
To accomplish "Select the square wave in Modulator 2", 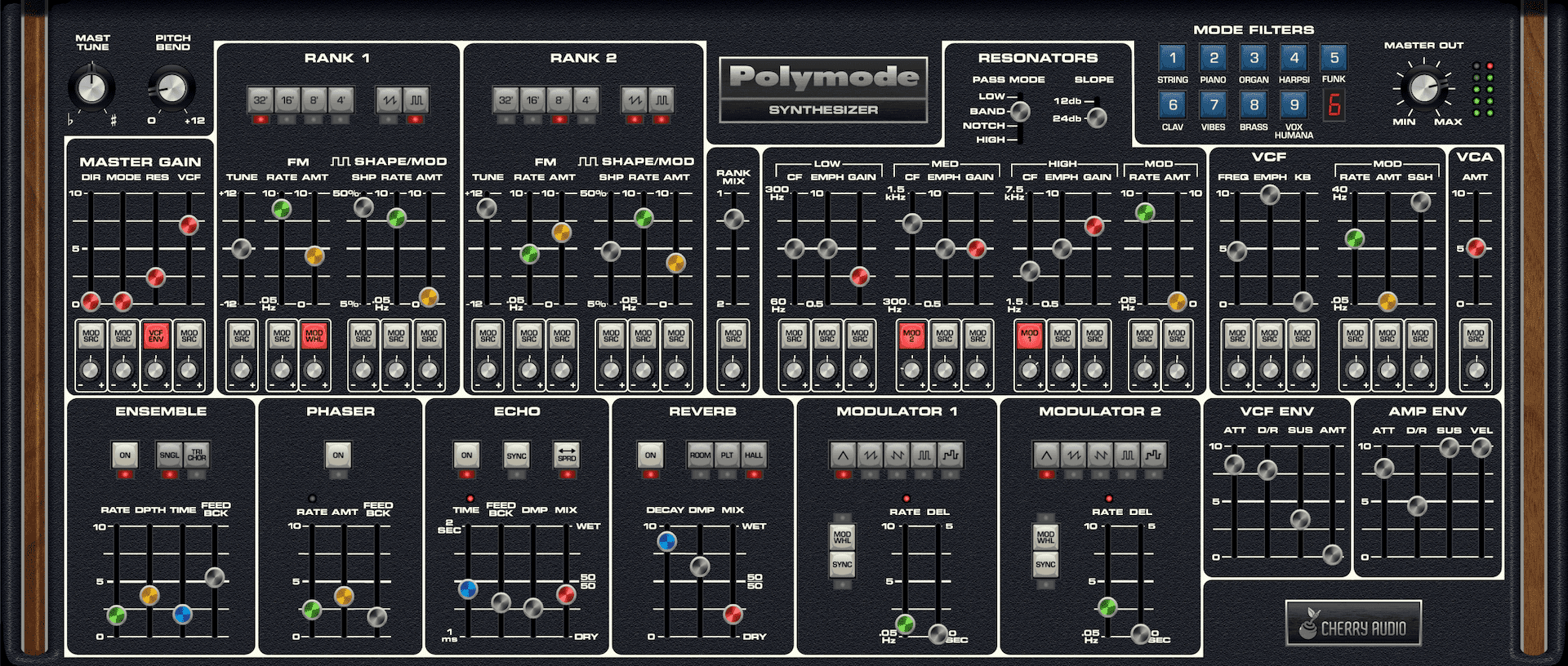I will click(1127, 455).
